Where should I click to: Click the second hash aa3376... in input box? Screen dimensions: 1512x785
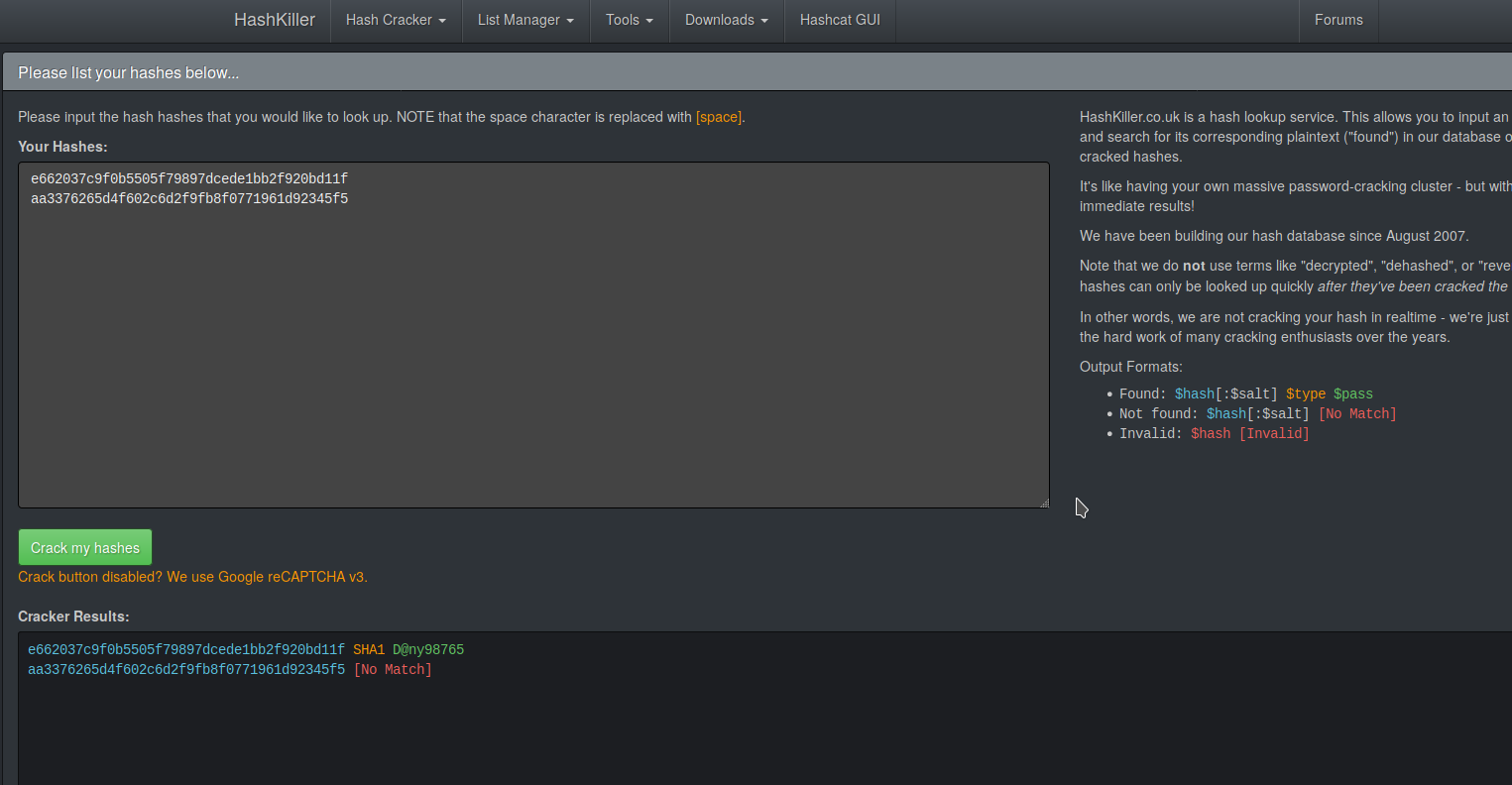pyautogui.click(x=189, y=198)
